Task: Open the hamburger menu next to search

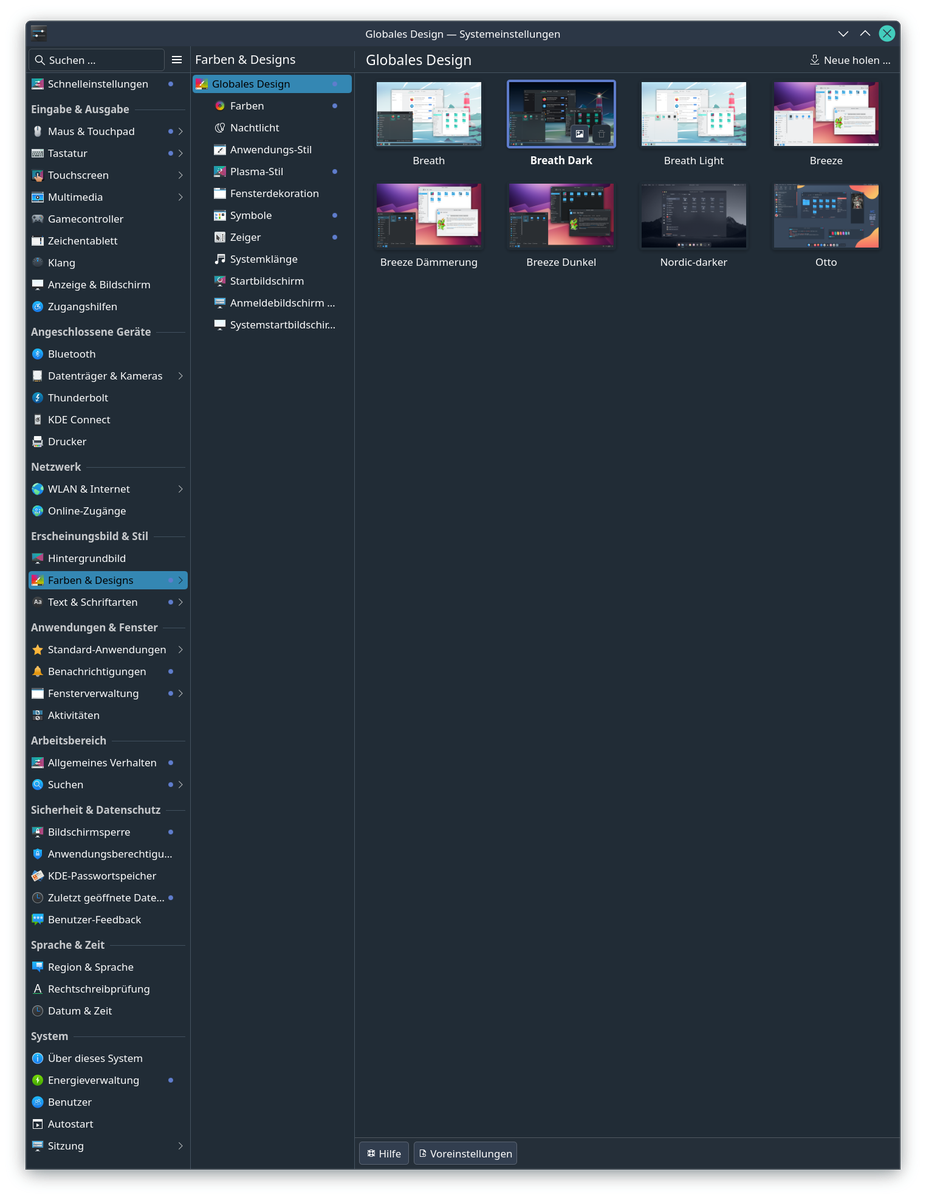Action: coord(177,60)
